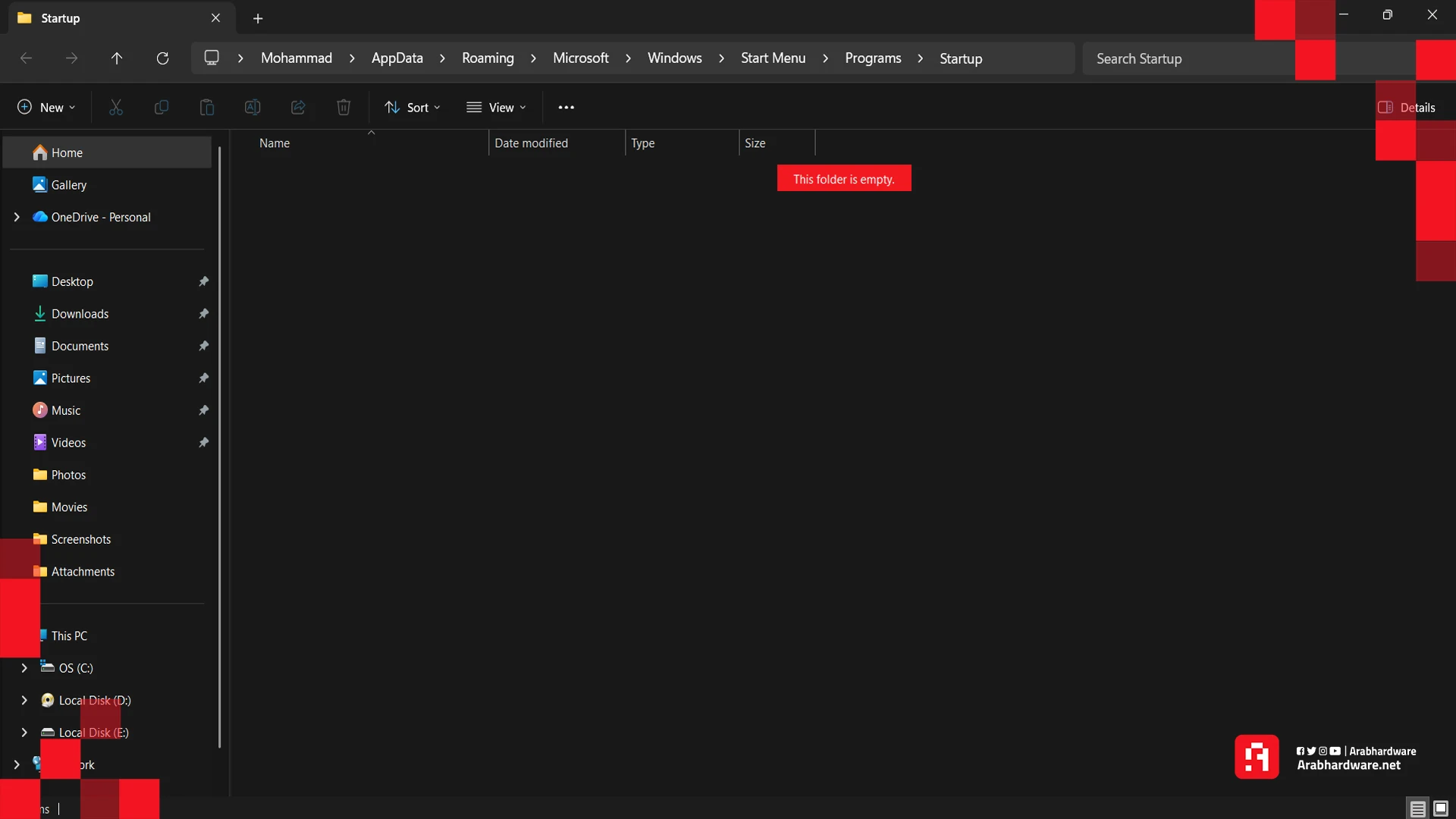The image size is (1456, 819).
Task: Select the Rename icon
Action: 253,107
